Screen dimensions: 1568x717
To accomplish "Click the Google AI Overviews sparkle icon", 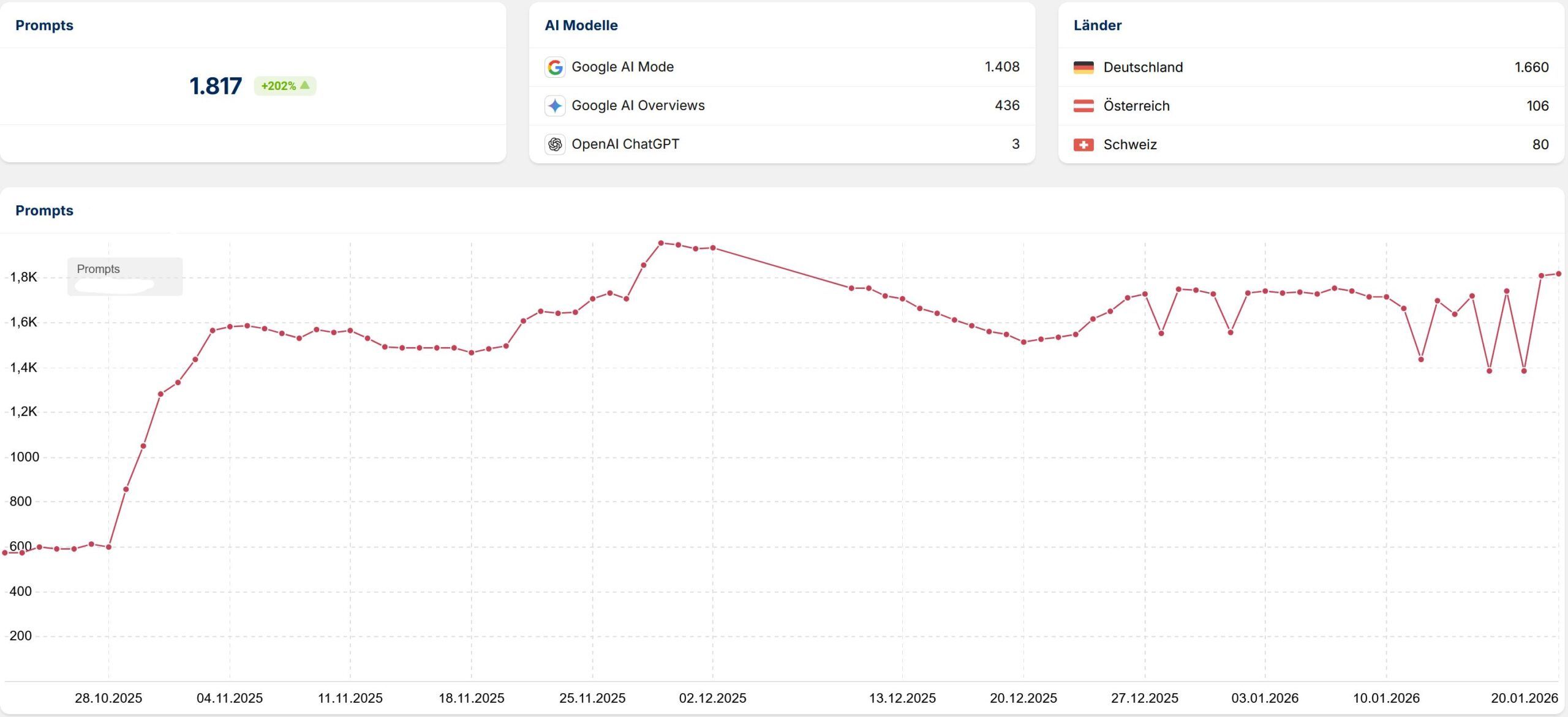I will click(555, 106).
